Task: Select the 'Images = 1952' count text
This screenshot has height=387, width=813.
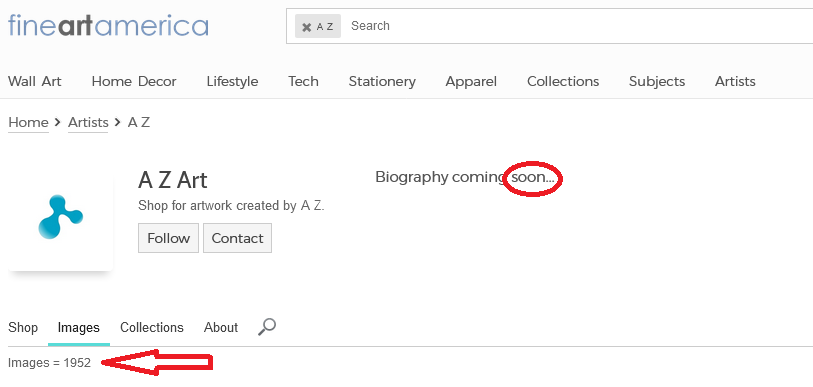Action: coord(49,363)
